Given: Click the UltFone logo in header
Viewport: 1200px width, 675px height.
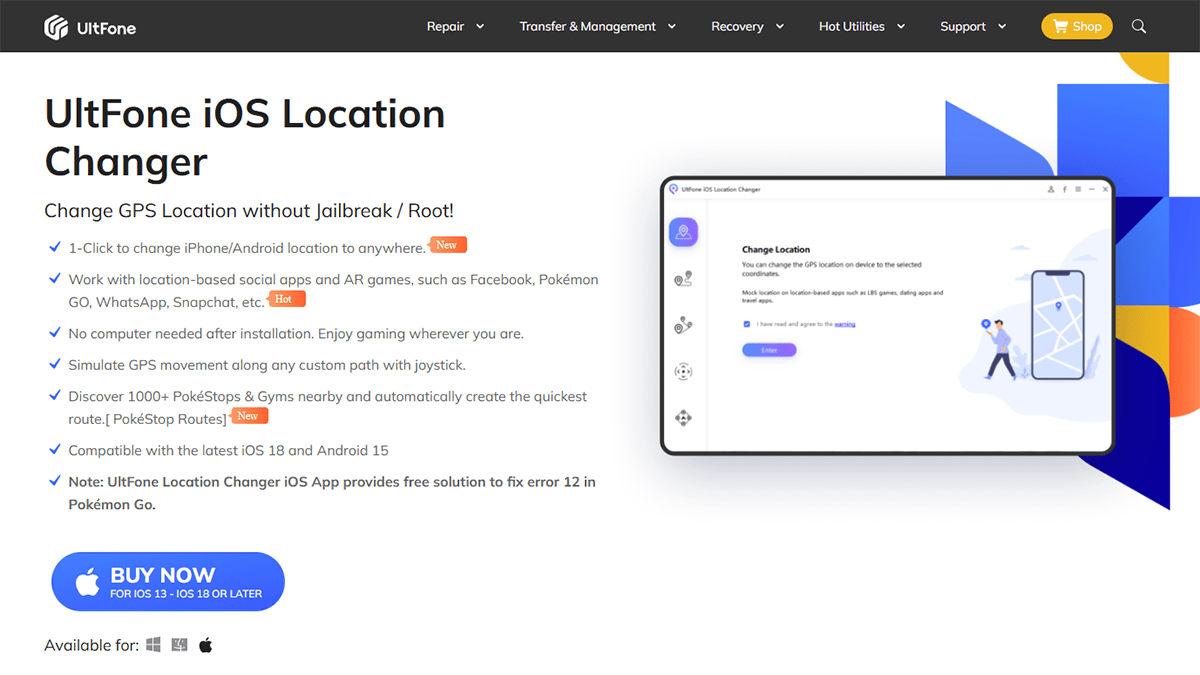Looking at the screenshot, I should click(x=90, y=27).
